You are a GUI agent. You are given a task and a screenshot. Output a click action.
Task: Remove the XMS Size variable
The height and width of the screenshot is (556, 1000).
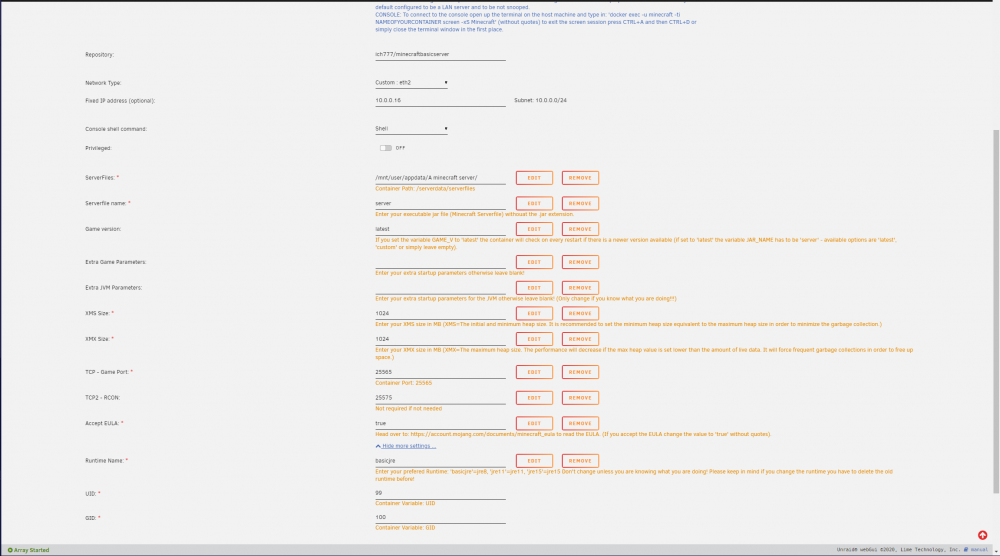[x=580, y=313]
